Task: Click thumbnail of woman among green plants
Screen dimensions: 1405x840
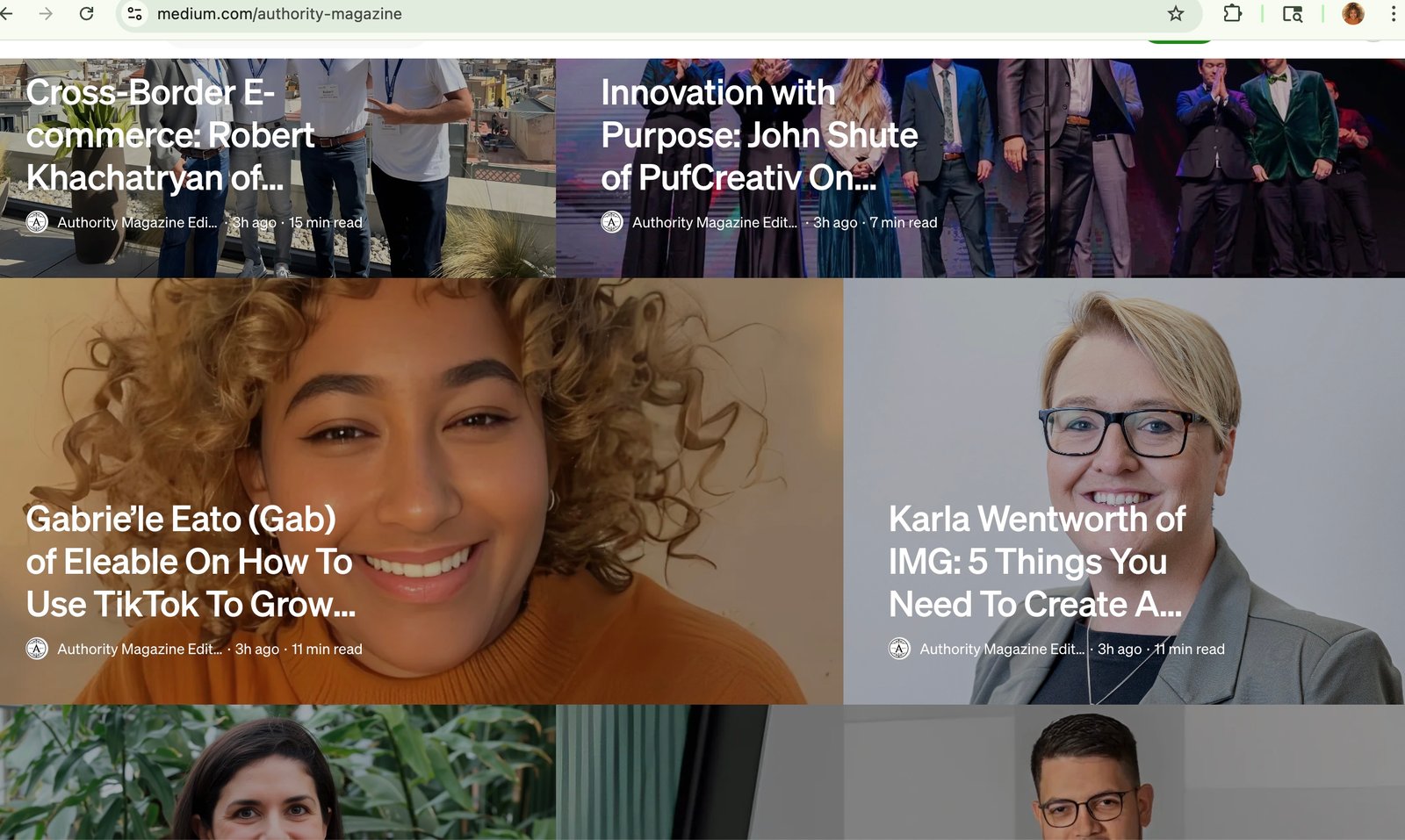Action: pyautogui.click(x=277, y=772)
